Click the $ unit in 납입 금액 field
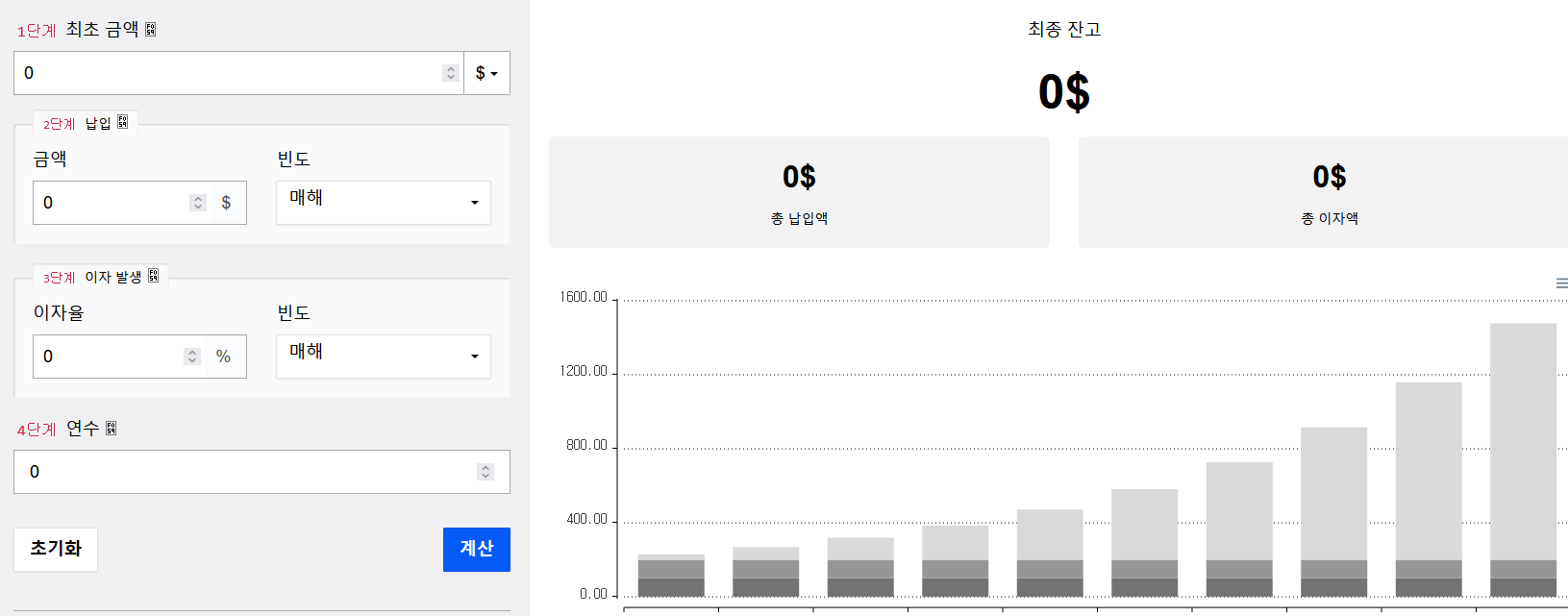This screenshot has height=616, width=1568. (227, 203)
